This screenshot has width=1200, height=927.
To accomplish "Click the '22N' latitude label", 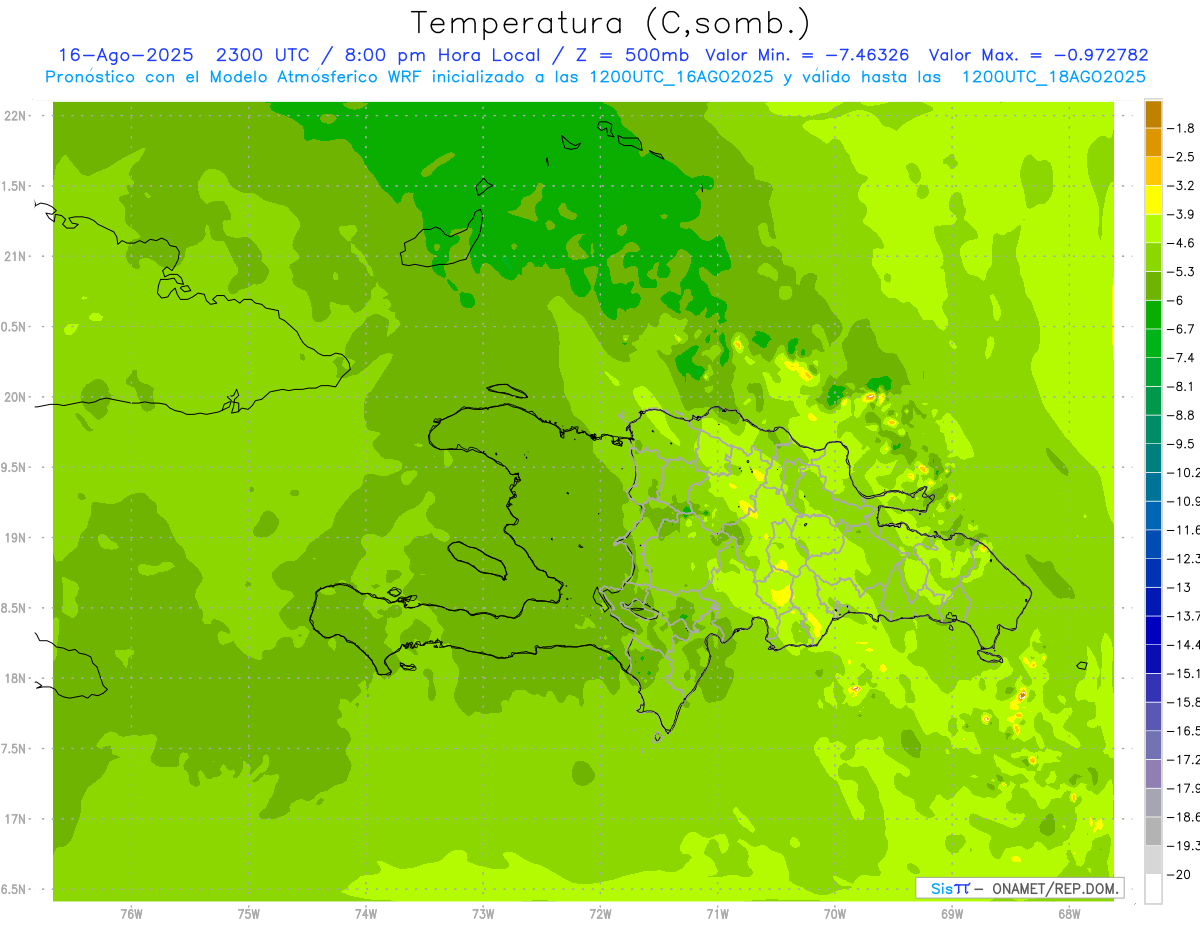I will click(x=16, y=116).
